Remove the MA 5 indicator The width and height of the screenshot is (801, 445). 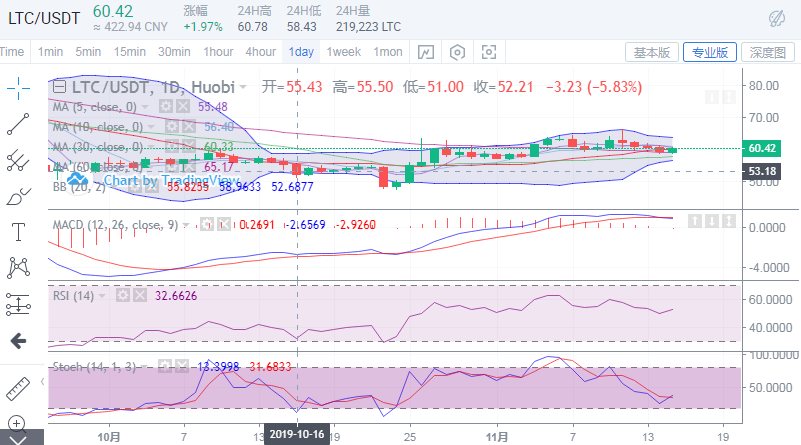(x=183, y=107)
